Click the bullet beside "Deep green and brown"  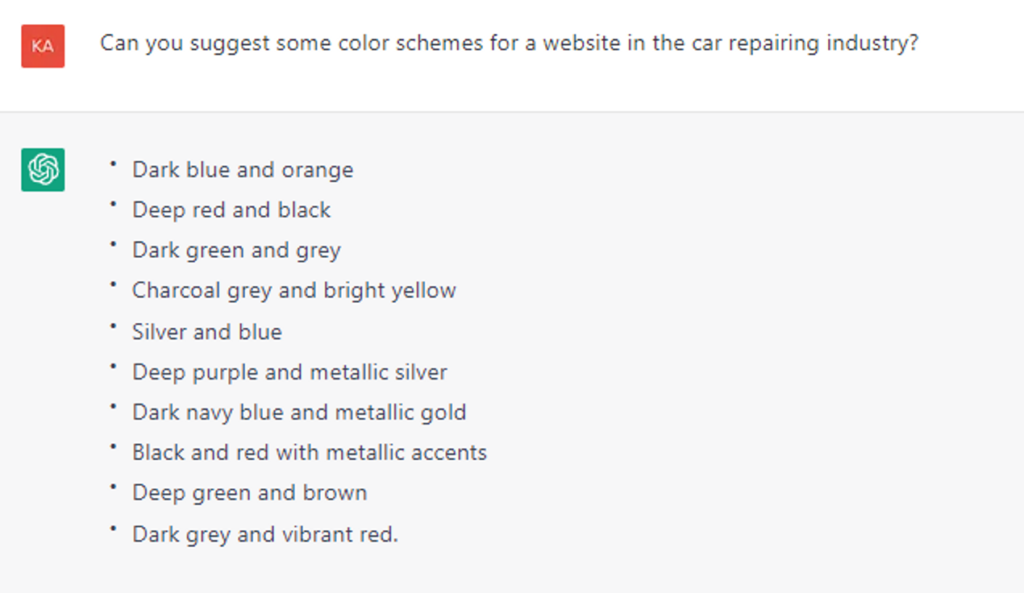click(114, 487)
